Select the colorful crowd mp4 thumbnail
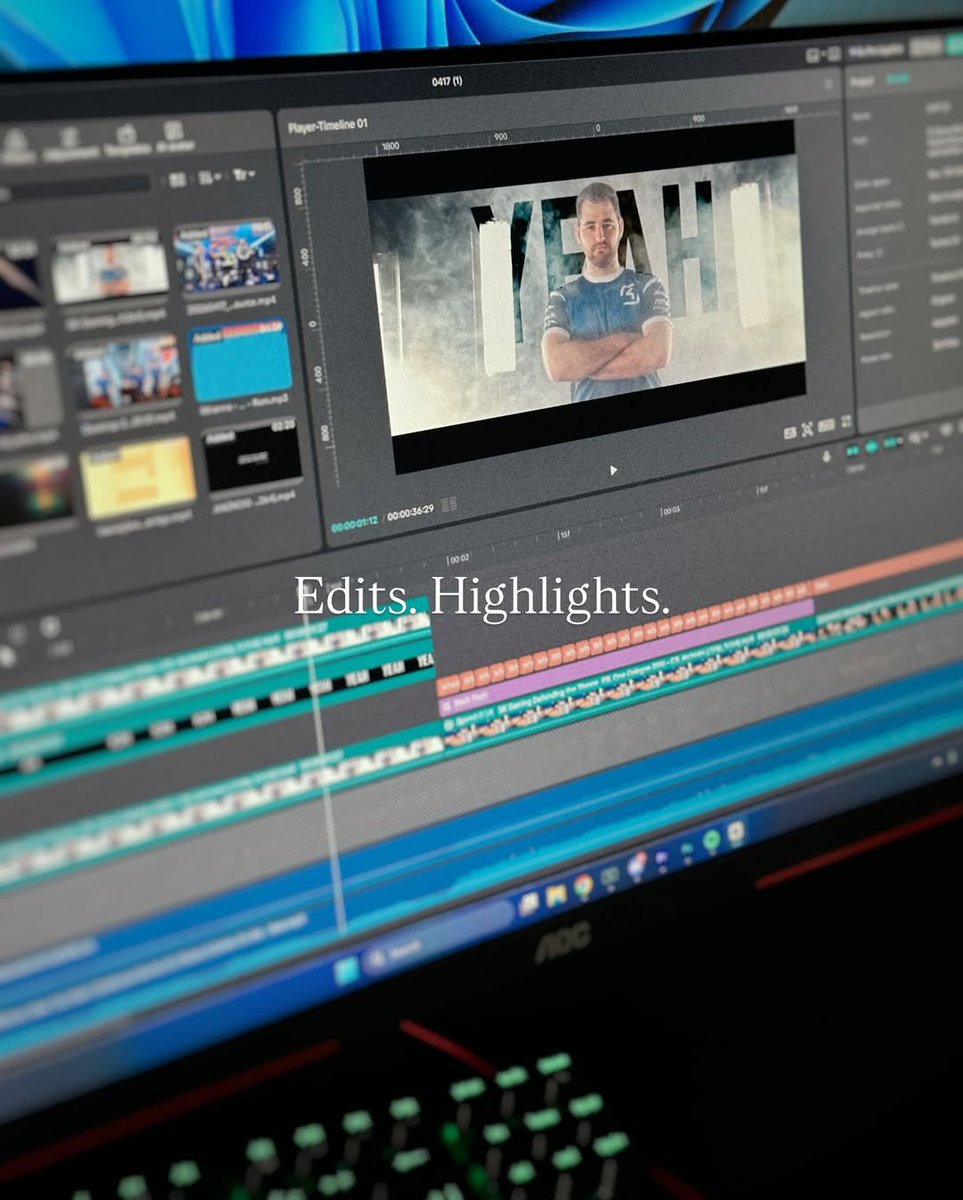Viewport: 963px width, 1200px height. click(x=227, y=256)
